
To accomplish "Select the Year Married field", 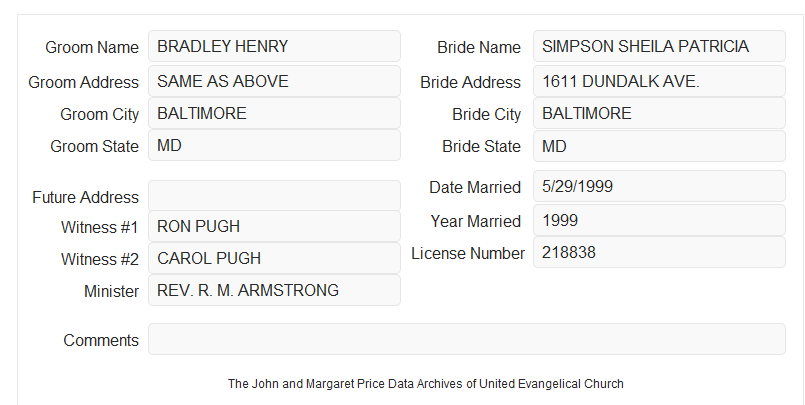I will (659, 220).
